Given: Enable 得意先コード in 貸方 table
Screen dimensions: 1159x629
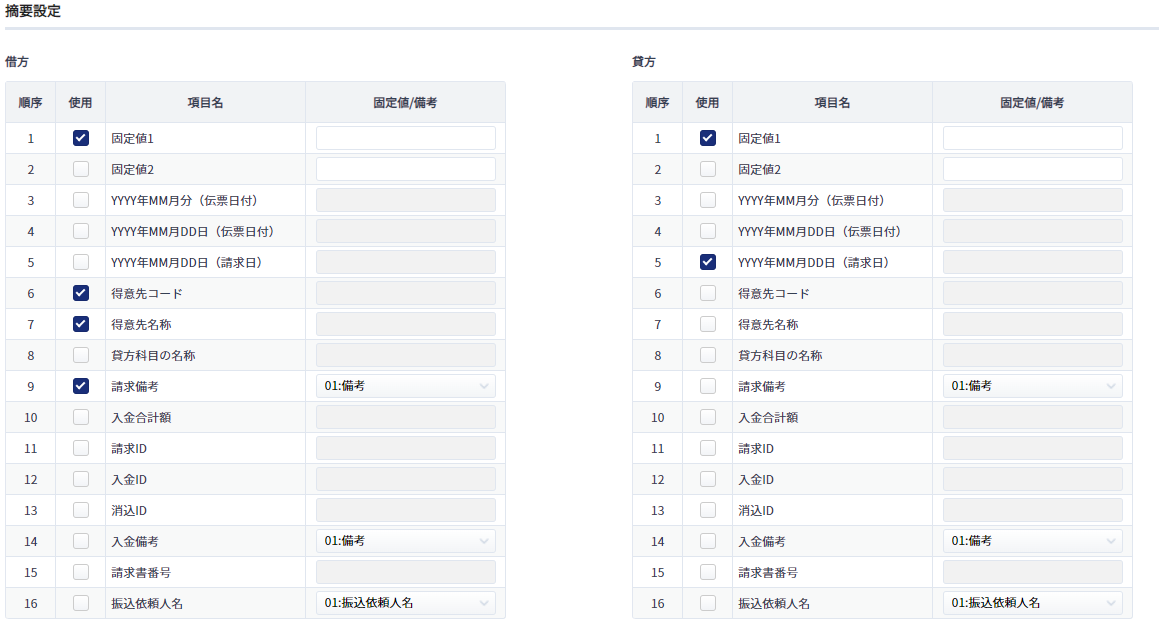Looking at the screenshot, I should coord(708,293).
